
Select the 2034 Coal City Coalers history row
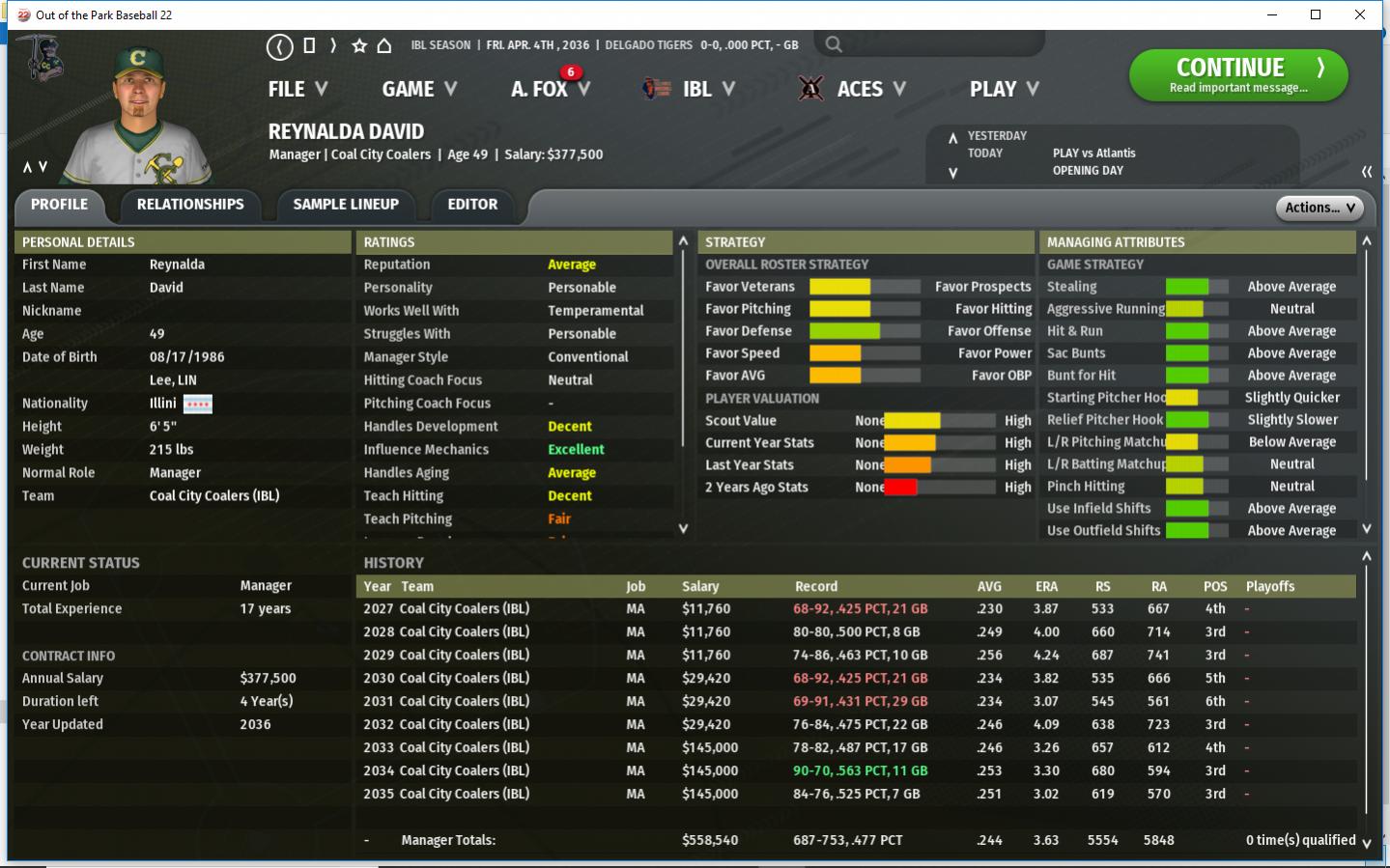[x=856, y=771]
